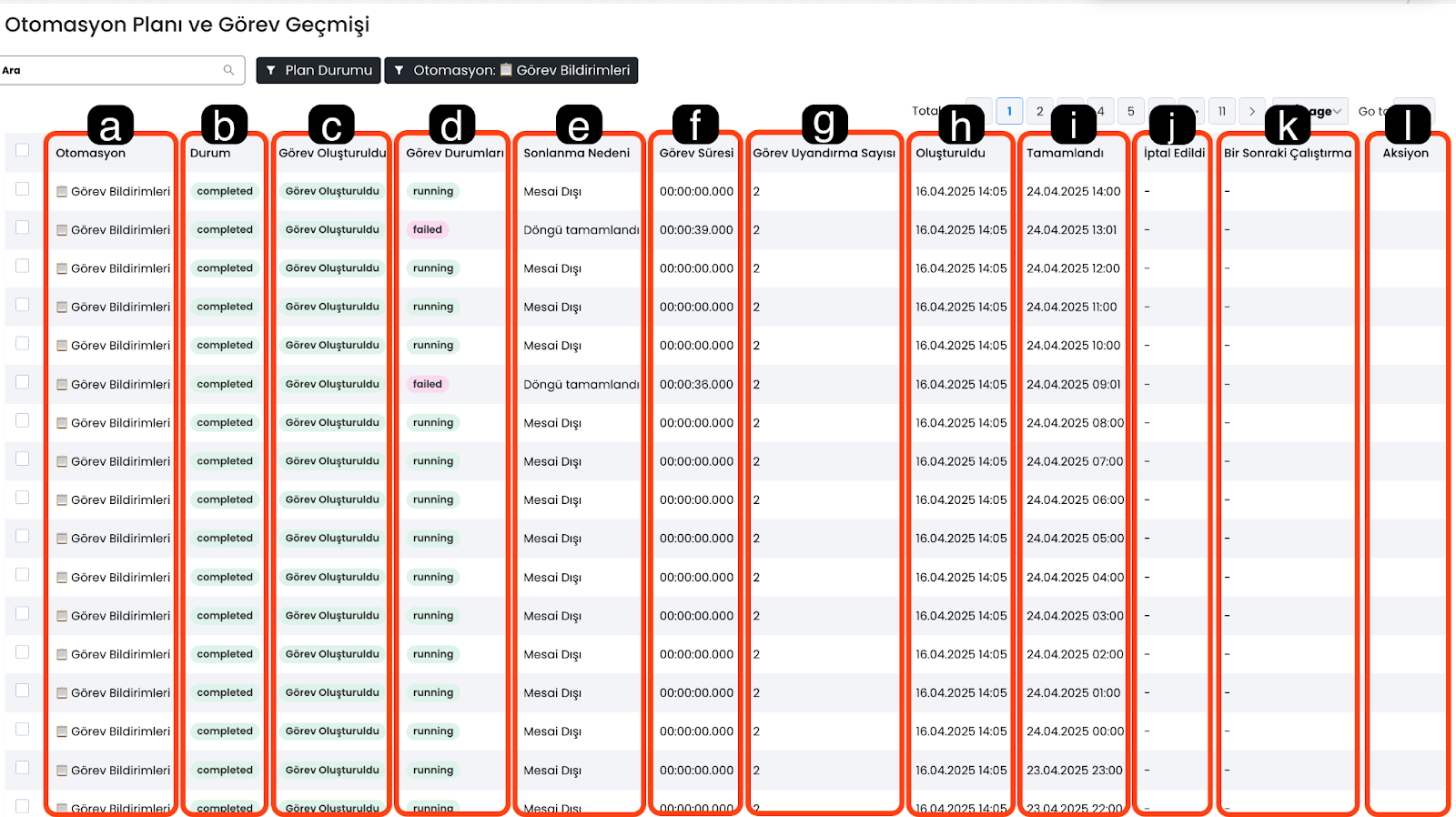Click the Görev Süresi column header
Screen dimensions: 1456x817
click(x=696, y=153)
